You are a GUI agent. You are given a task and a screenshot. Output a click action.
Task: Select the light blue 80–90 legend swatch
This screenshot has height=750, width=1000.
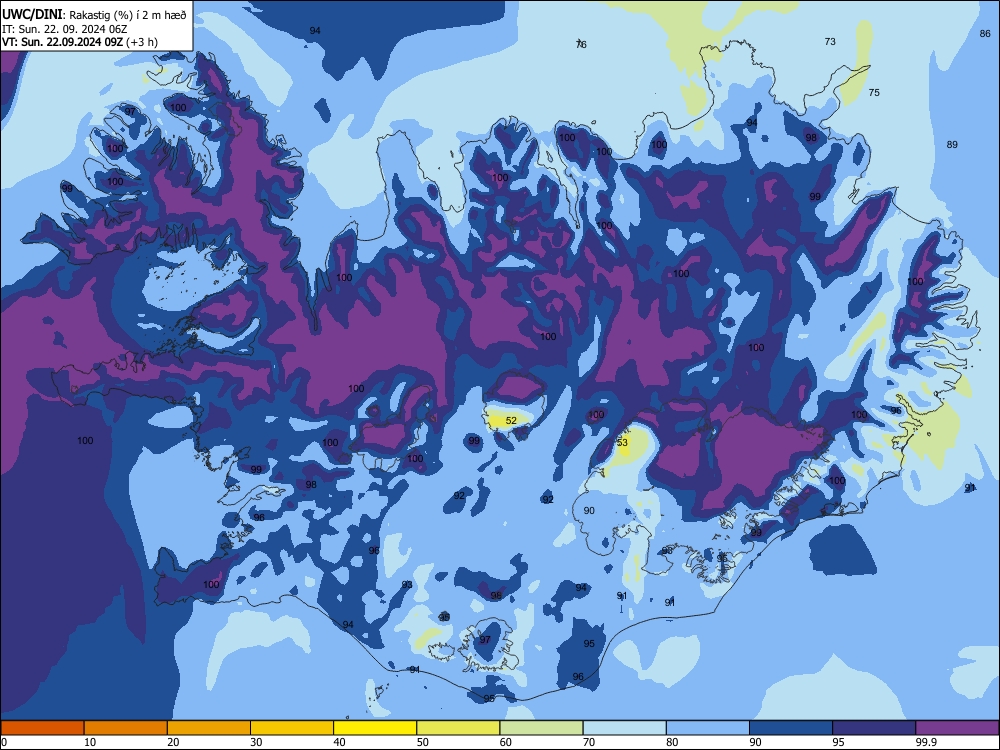tap(708, 728)
